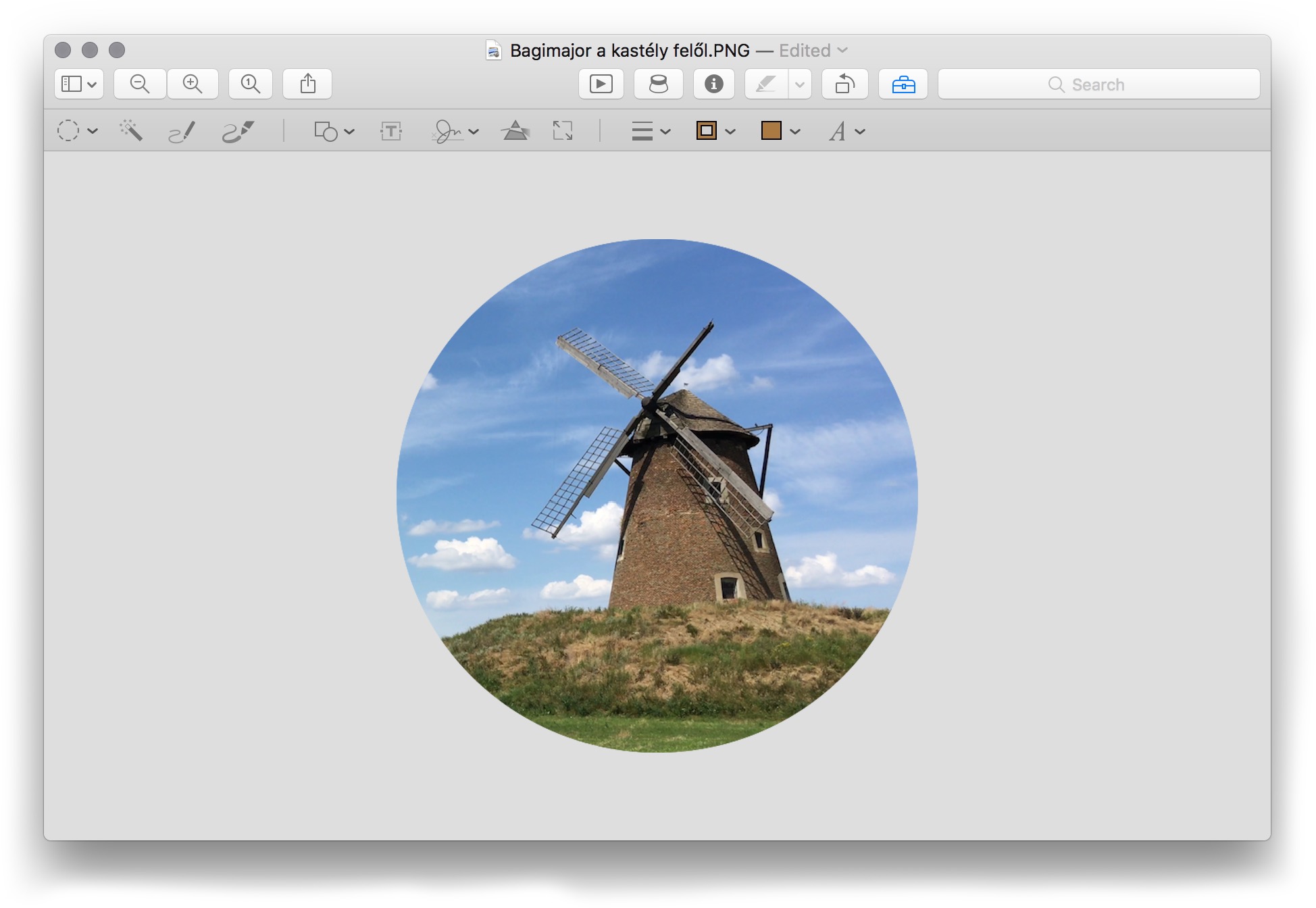Maximize the Preview window
Viewport: 1316px width, 908px height.
point(117,50)
